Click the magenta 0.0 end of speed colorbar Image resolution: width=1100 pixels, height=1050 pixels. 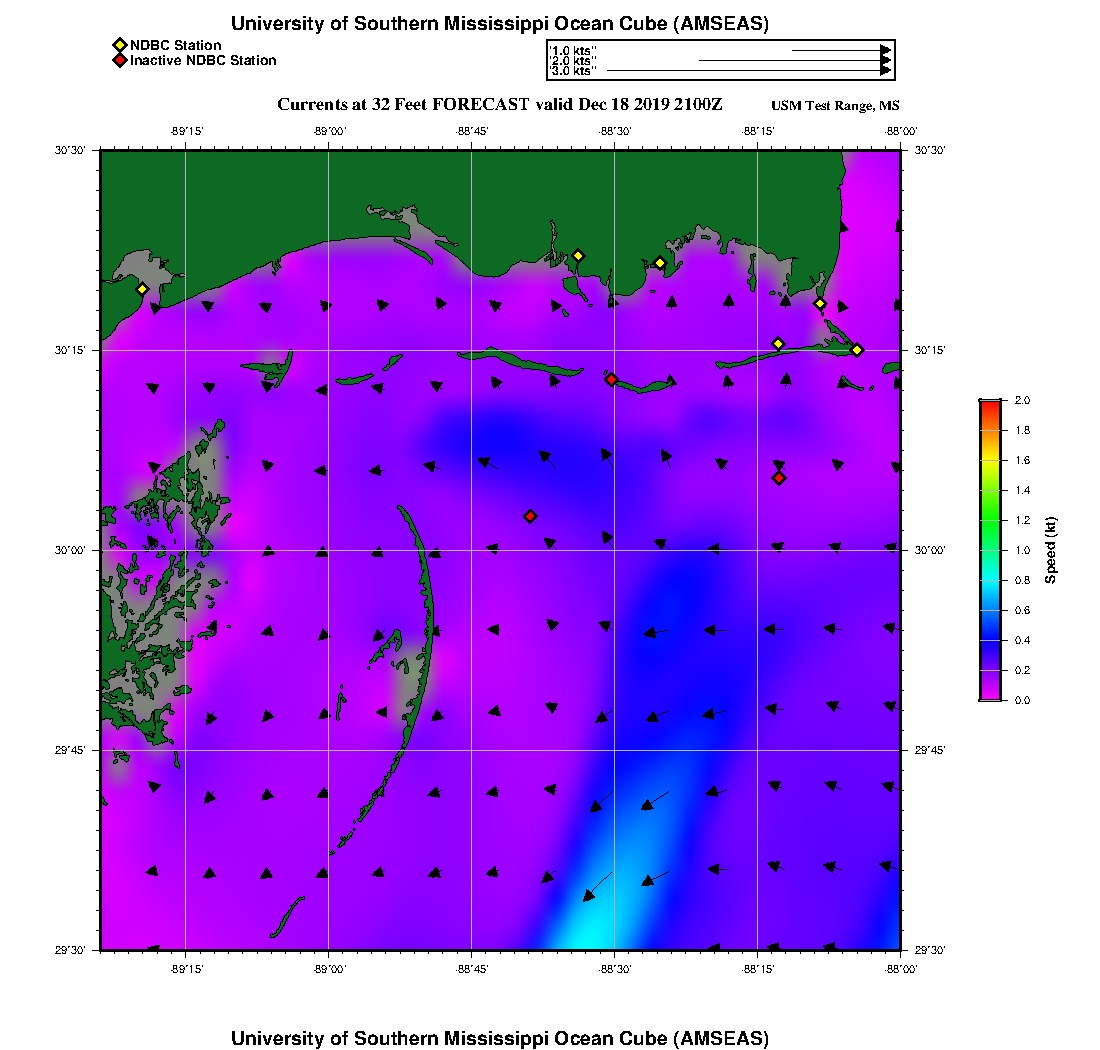(x=989, y=695)
